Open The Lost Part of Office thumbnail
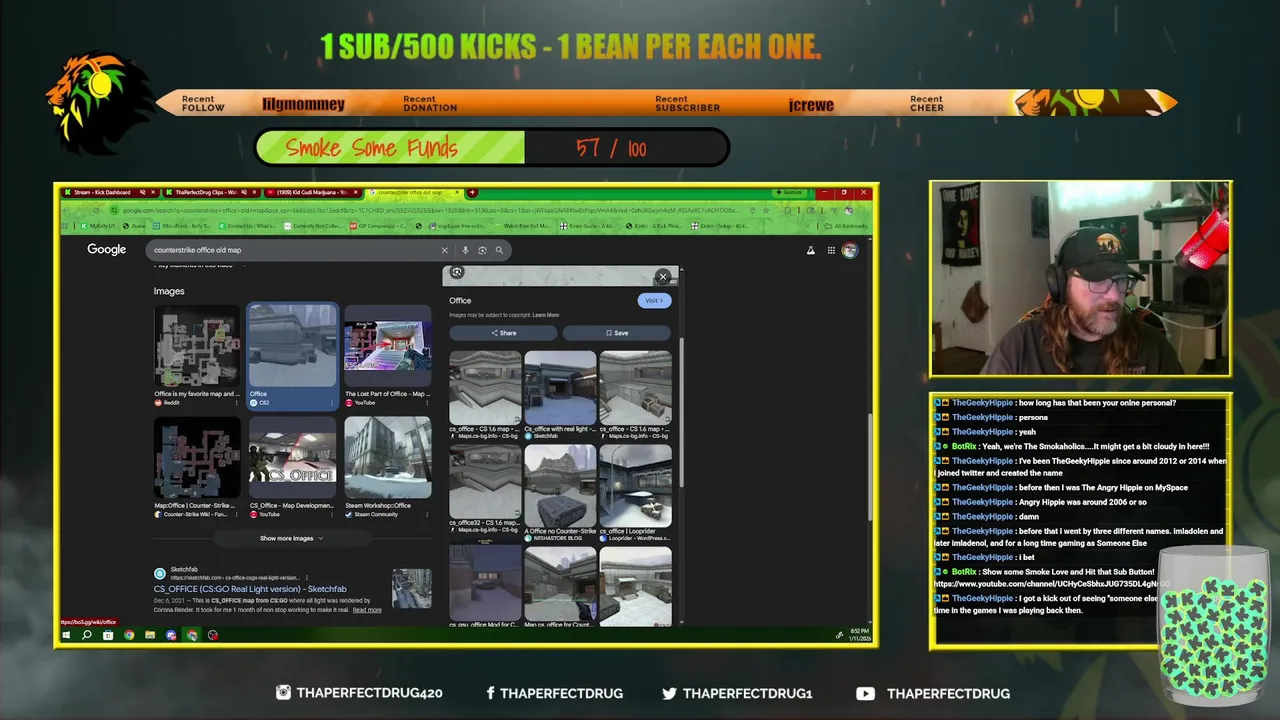This screenshot has height=720, width=1280. [388, 347]
